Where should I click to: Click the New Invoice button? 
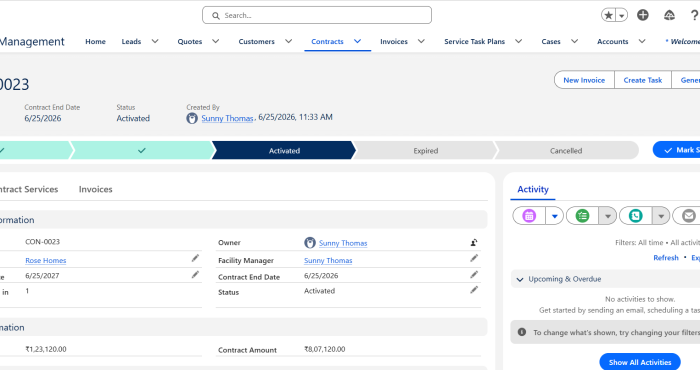(584, 80)
